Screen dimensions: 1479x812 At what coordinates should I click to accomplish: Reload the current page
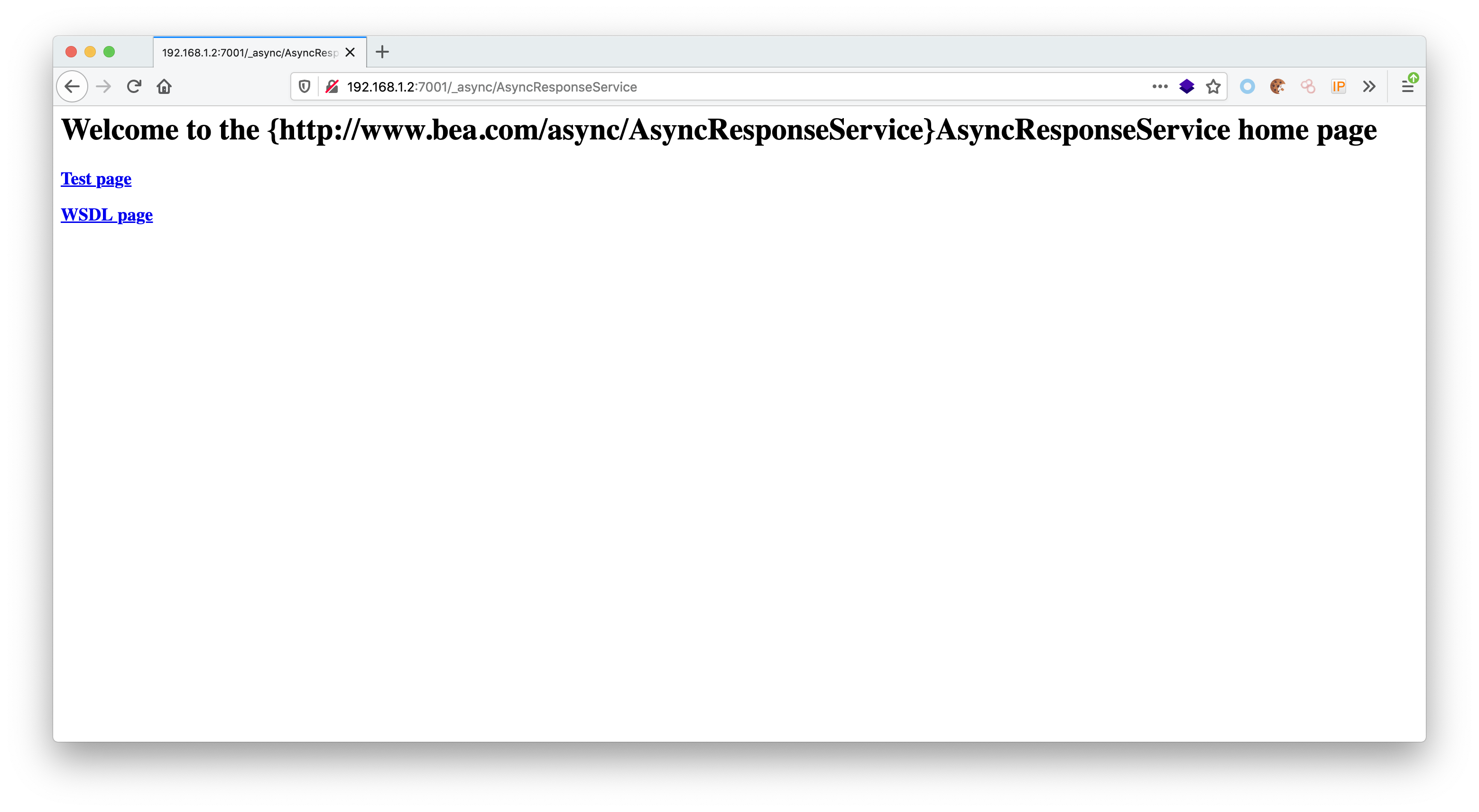point(134,87)
